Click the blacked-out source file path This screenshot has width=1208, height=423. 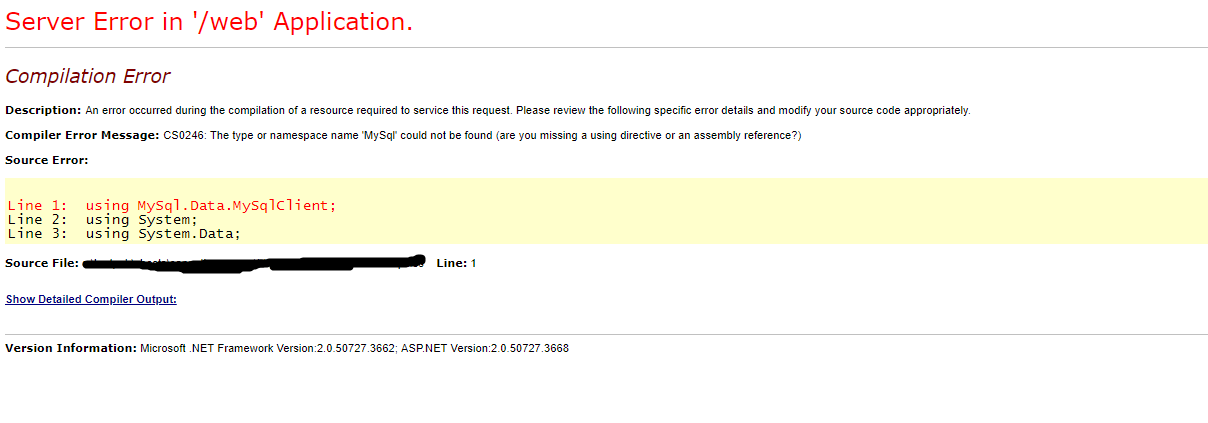255,264
